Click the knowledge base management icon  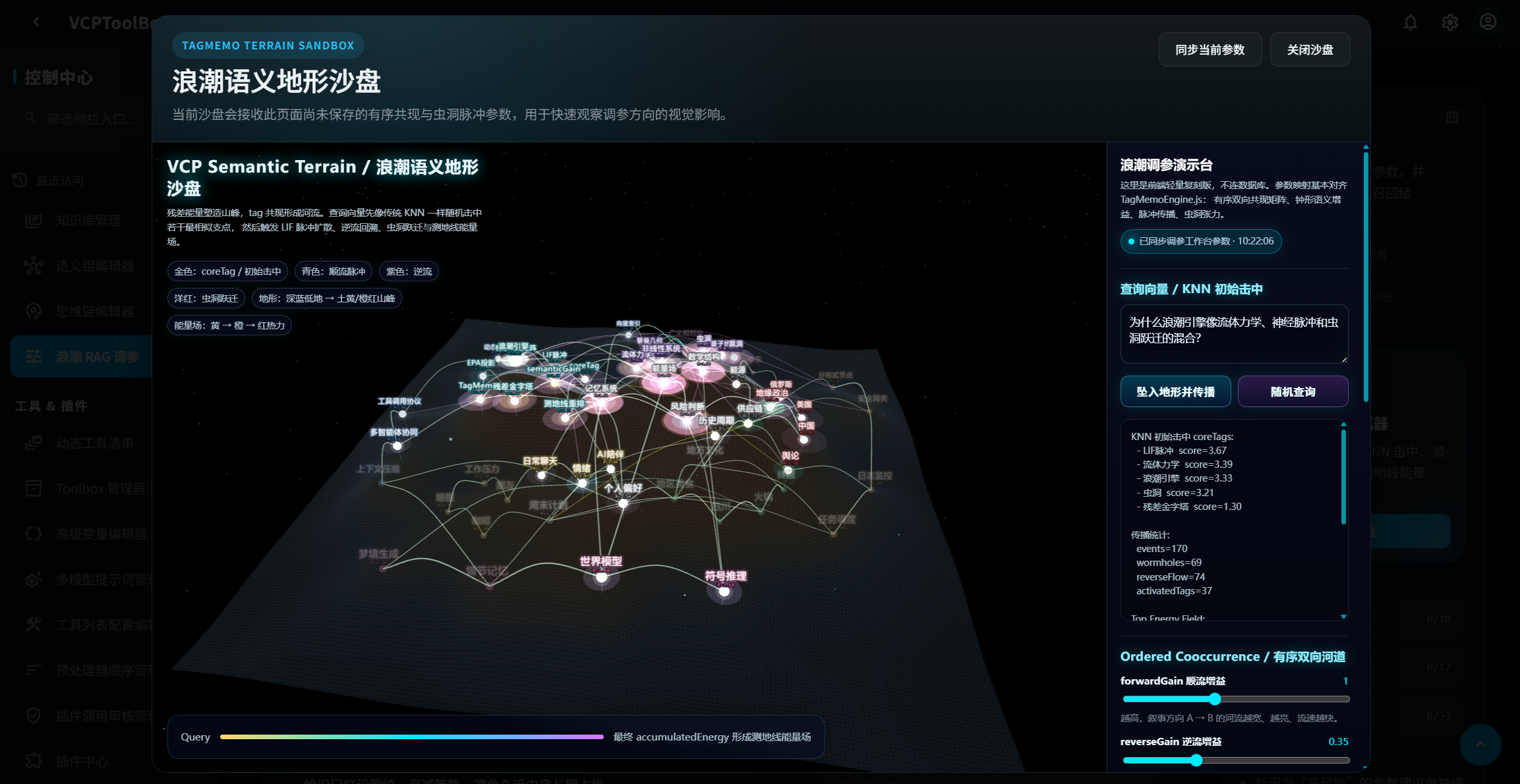click(34, 221)
